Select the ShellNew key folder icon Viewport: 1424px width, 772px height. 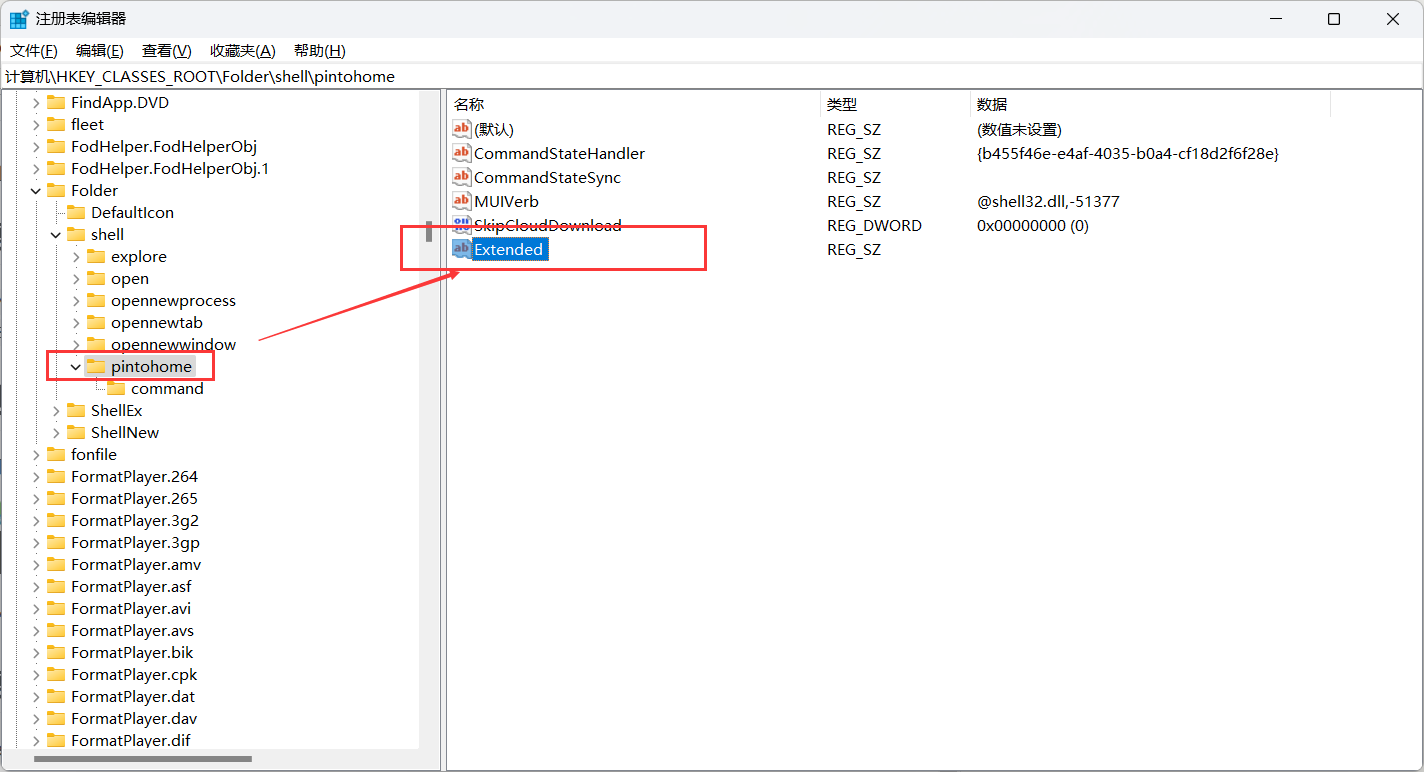point(76,432)
